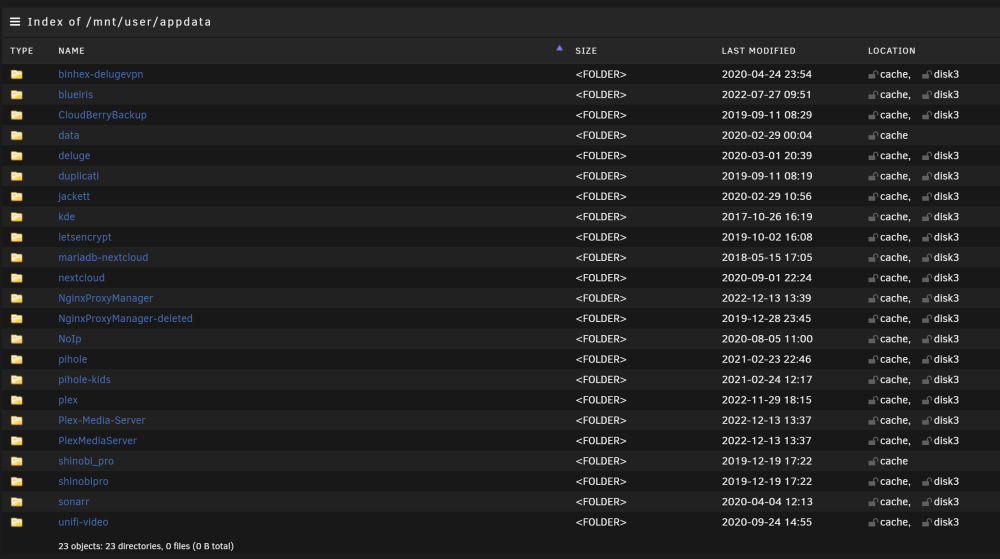Open the jackett folder link
The height and width of the screenshot is (559, 1000).
[x=74, y=197]
